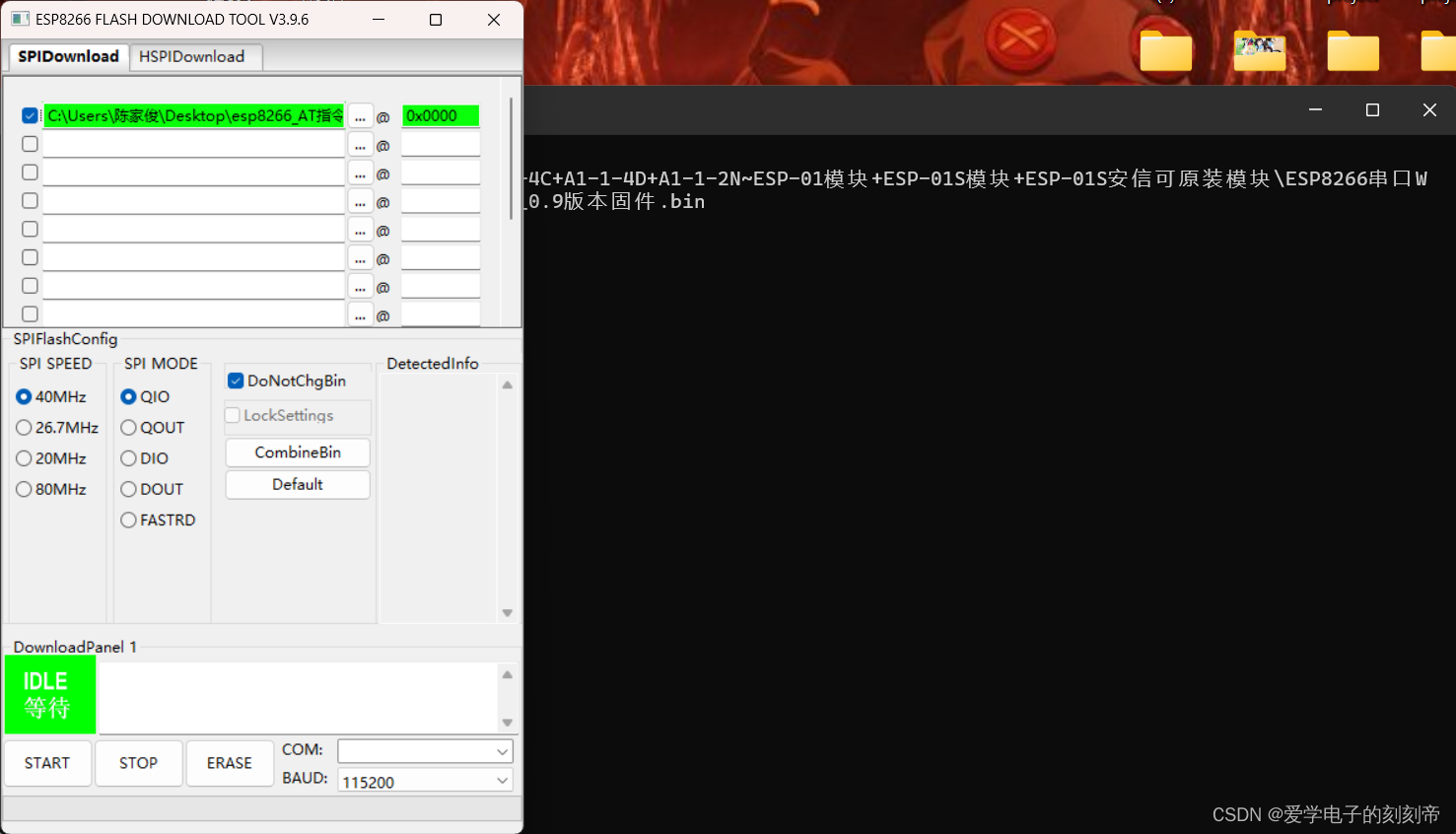1456x834 pixels.
Task: Click the ESP8266 tool title bar icon
Action: 20,19
